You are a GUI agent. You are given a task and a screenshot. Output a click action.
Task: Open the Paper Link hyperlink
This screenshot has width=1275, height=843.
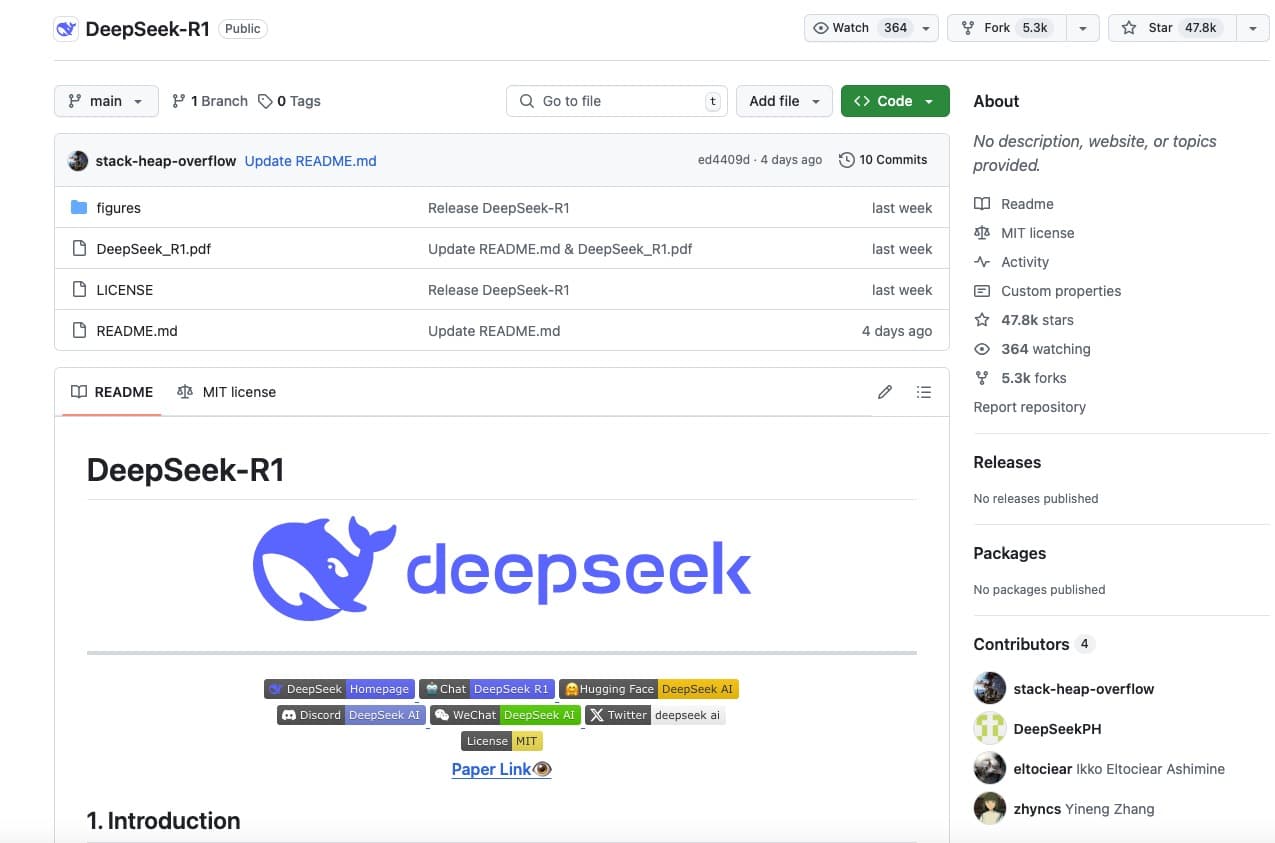pos(502,769)
